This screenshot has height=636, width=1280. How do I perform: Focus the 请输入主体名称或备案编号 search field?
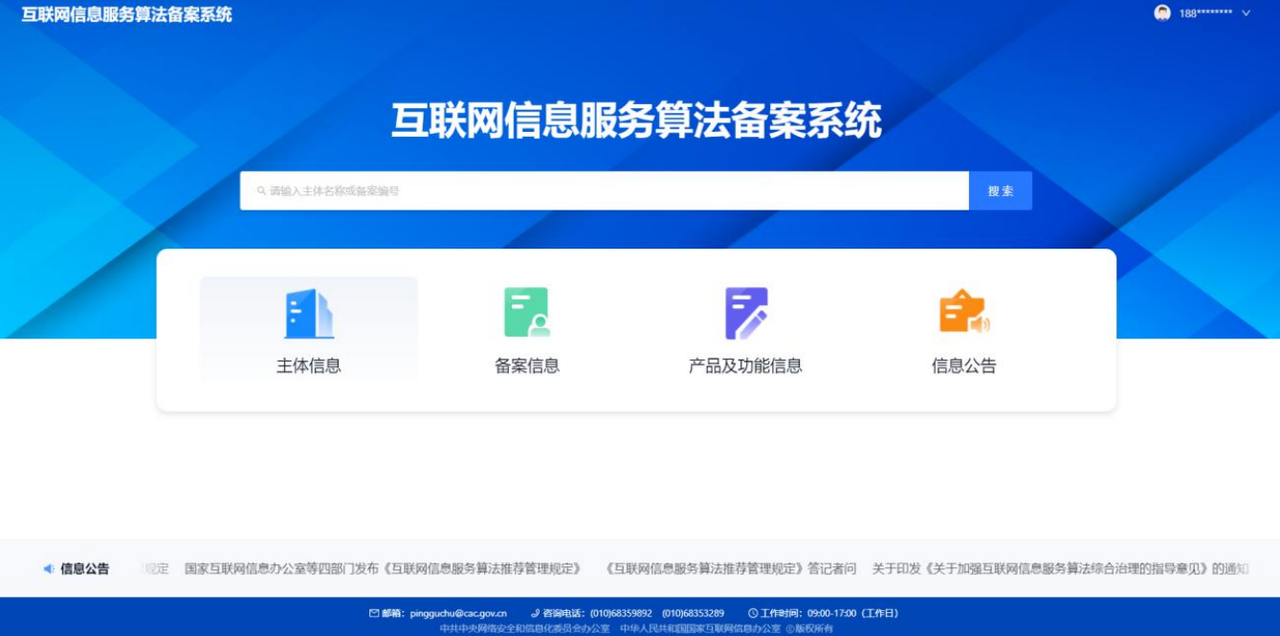(604, 191)
